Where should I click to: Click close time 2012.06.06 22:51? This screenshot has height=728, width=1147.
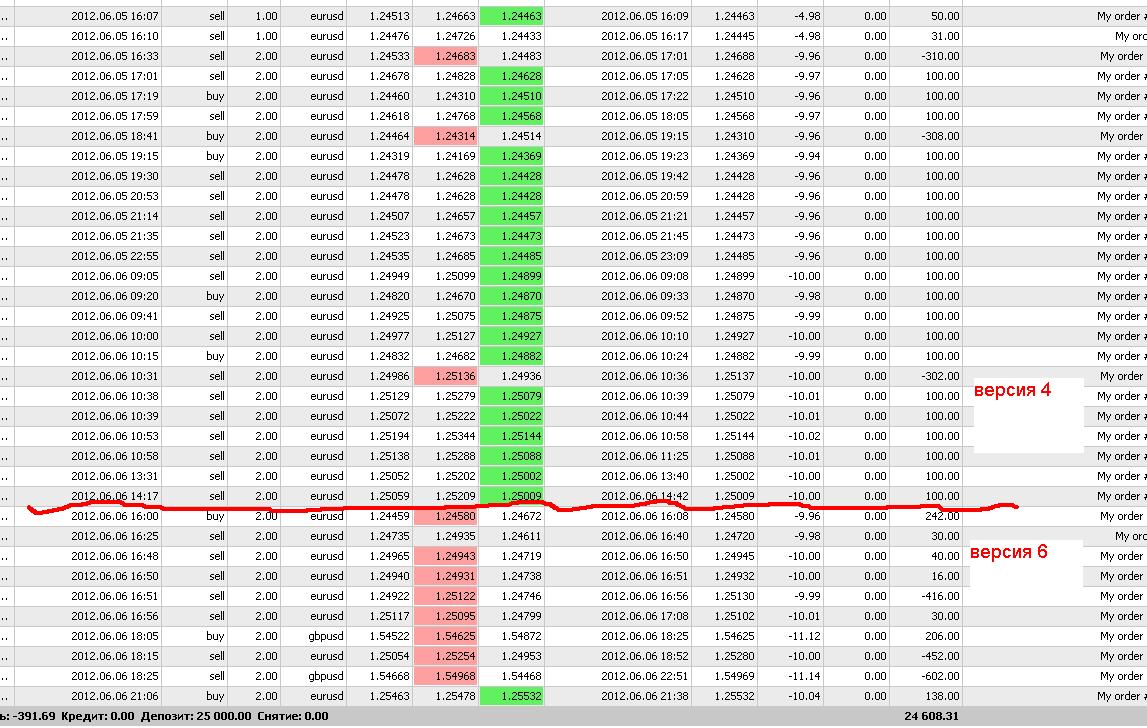coord(644,676)
